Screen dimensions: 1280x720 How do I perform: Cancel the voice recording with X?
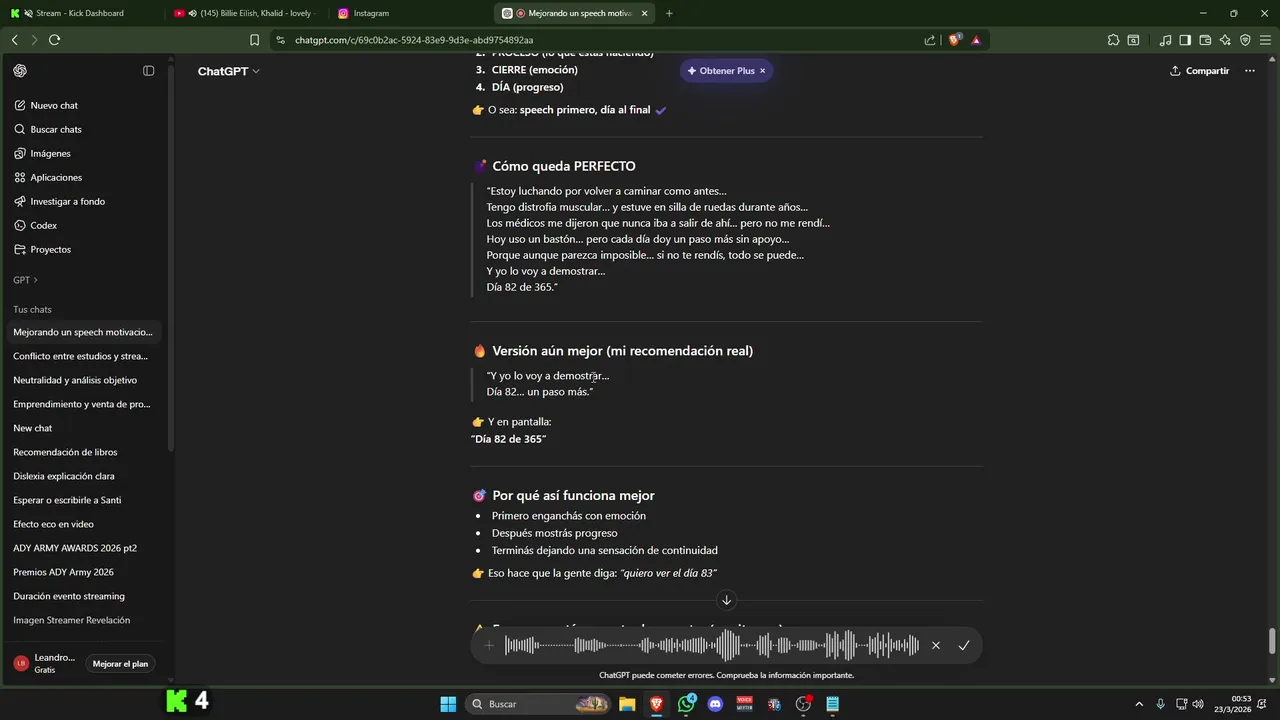936,646
